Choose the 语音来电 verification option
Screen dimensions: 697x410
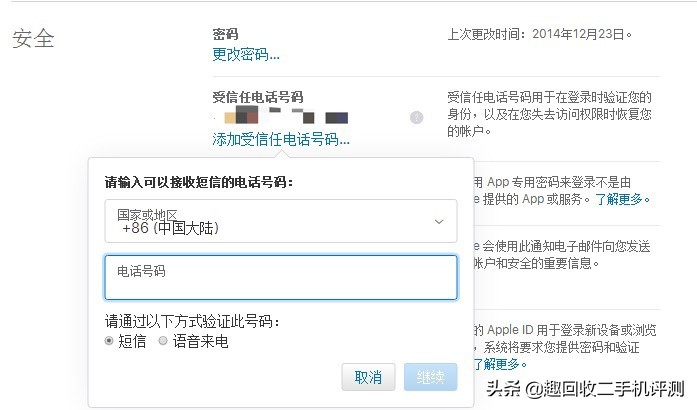(163, 341)
